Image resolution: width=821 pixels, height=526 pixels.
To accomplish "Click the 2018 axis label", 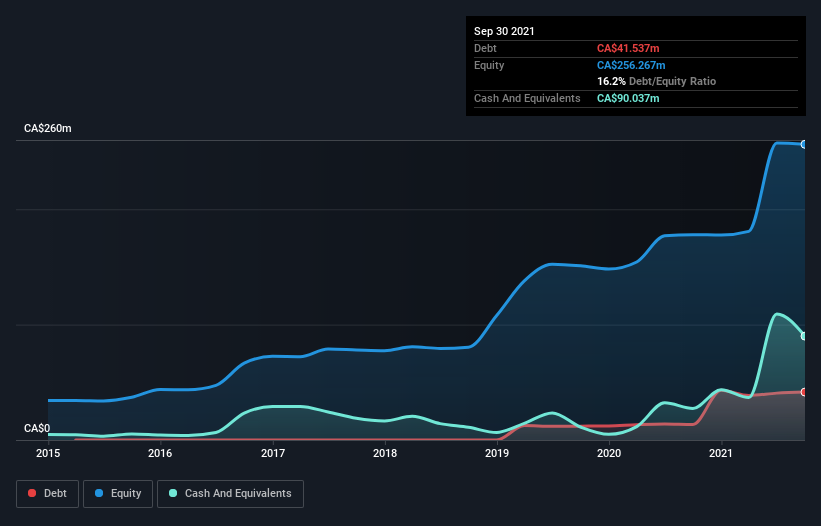I will click(x=385, y=453).
